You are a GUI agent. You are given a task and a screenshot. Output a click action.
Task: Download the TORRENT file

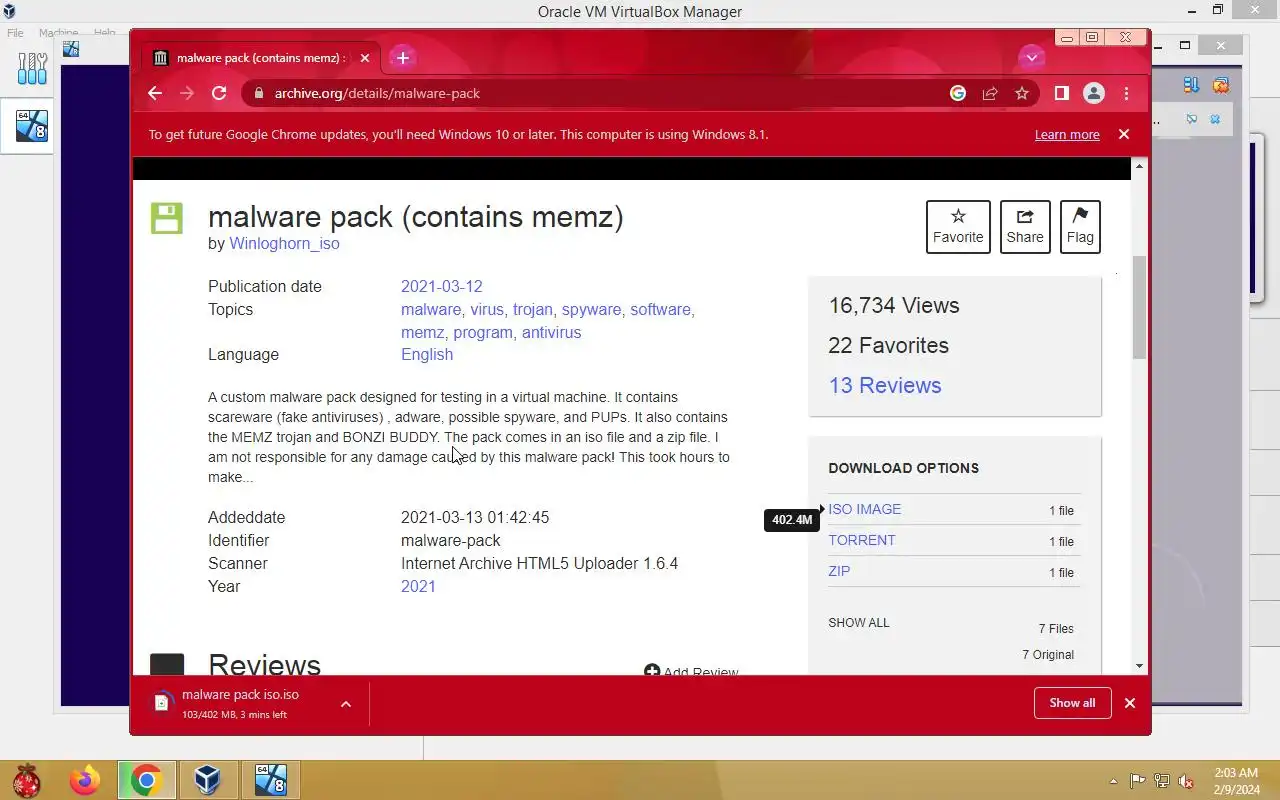[x=862, y=540]
